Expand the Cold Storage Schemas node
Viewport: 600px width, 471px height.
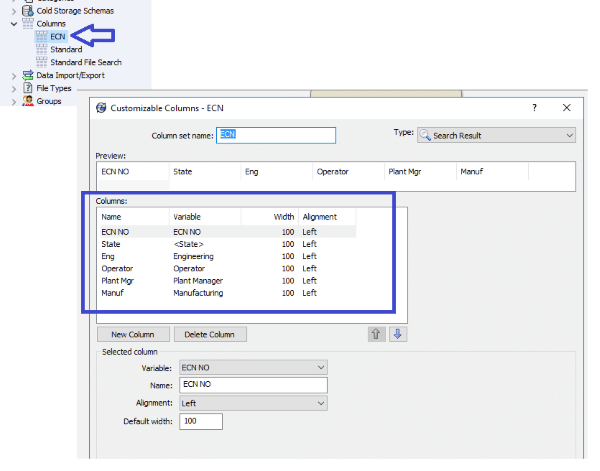click(14, 11)
